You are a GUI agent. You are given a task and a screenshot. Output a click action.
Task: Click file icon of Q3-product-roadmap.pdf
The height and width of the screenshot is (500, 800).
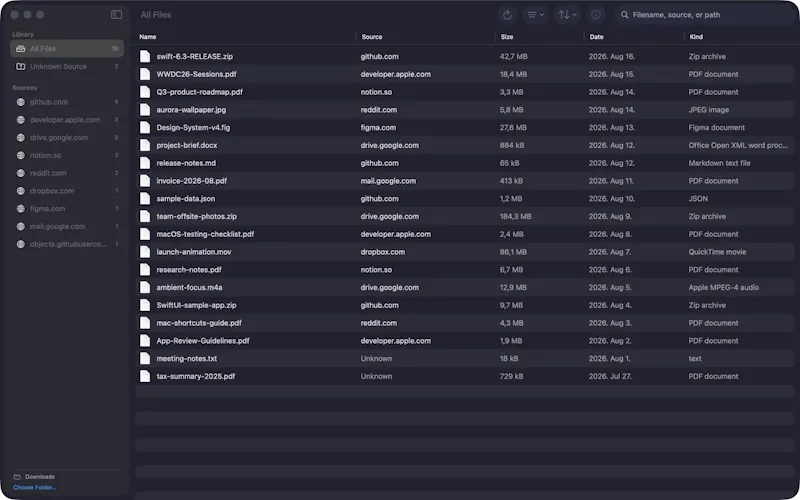coord(145,92)
